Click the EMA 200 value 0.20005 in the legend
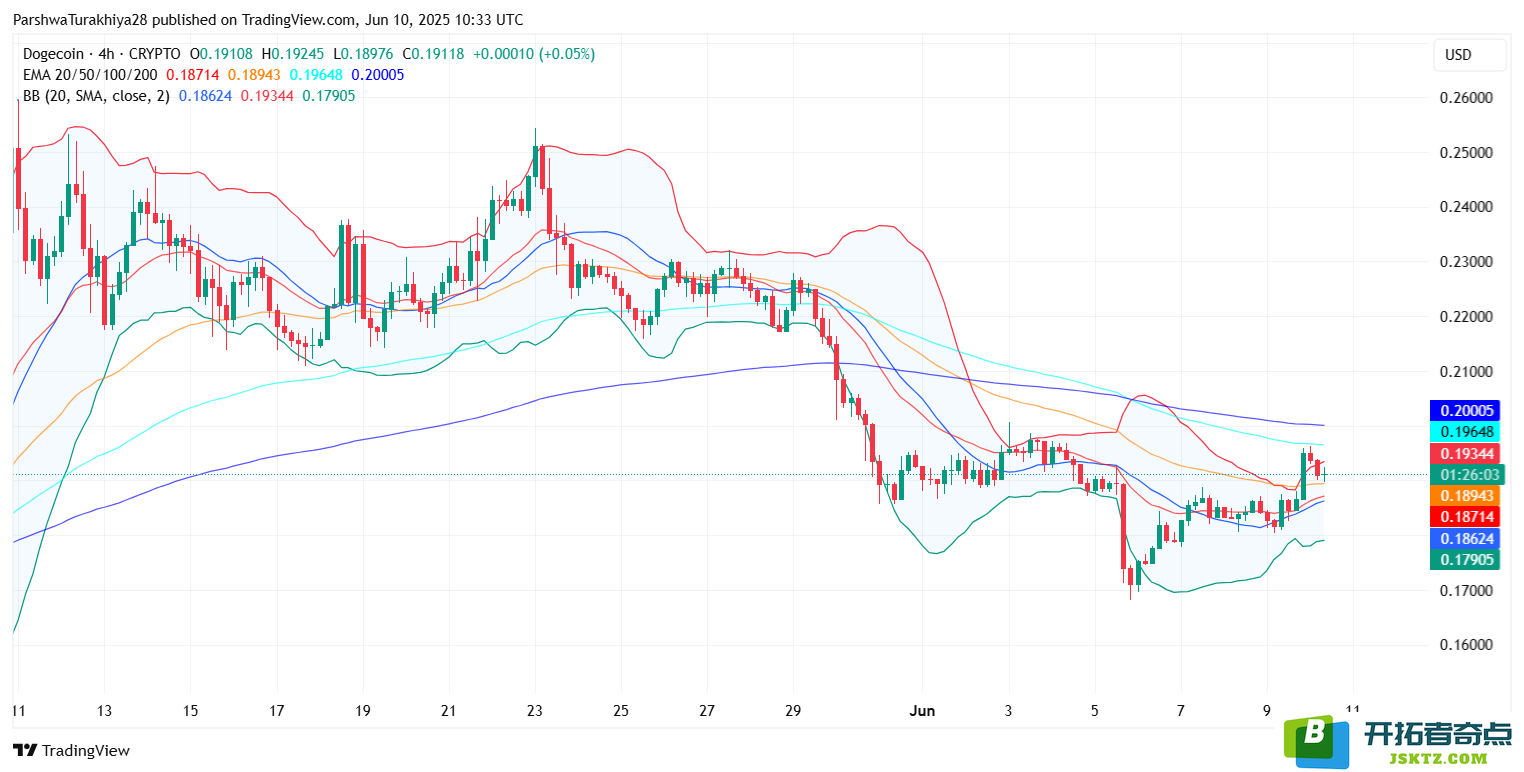 [x=378, y=75]
